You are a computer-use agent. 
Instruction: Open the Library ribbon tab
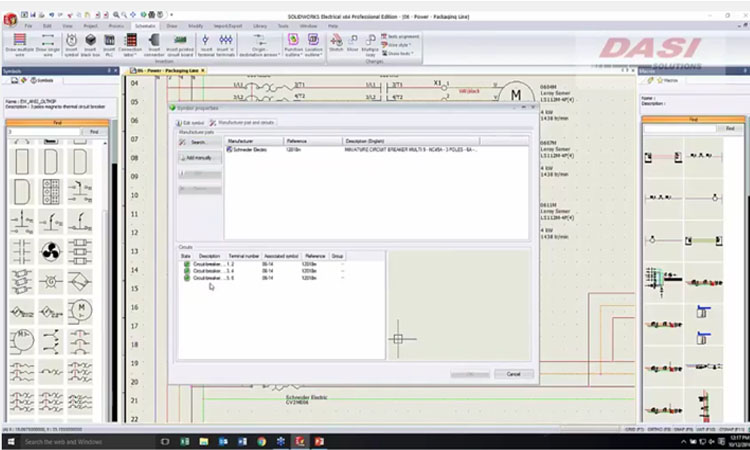259,25
